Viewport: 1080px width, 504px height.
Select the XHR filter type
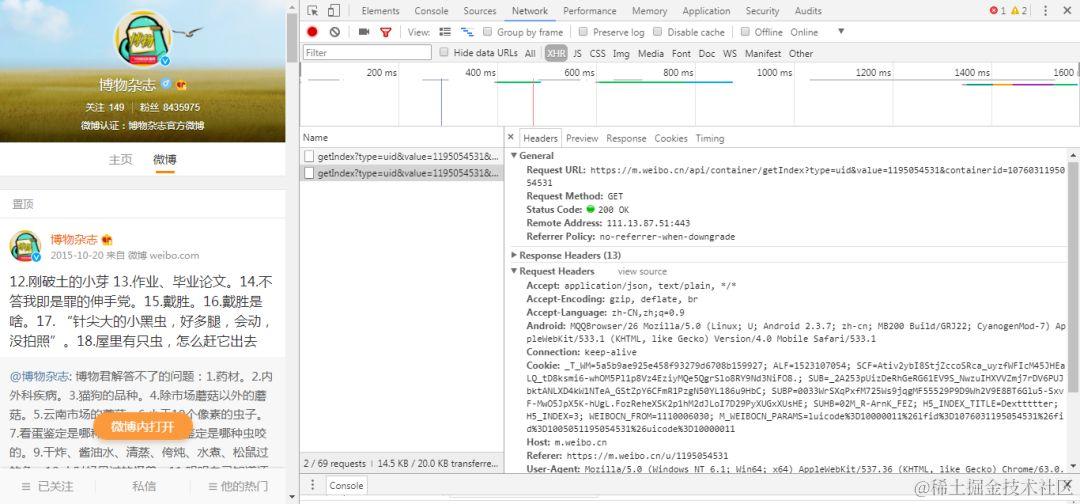click(556, 53)
